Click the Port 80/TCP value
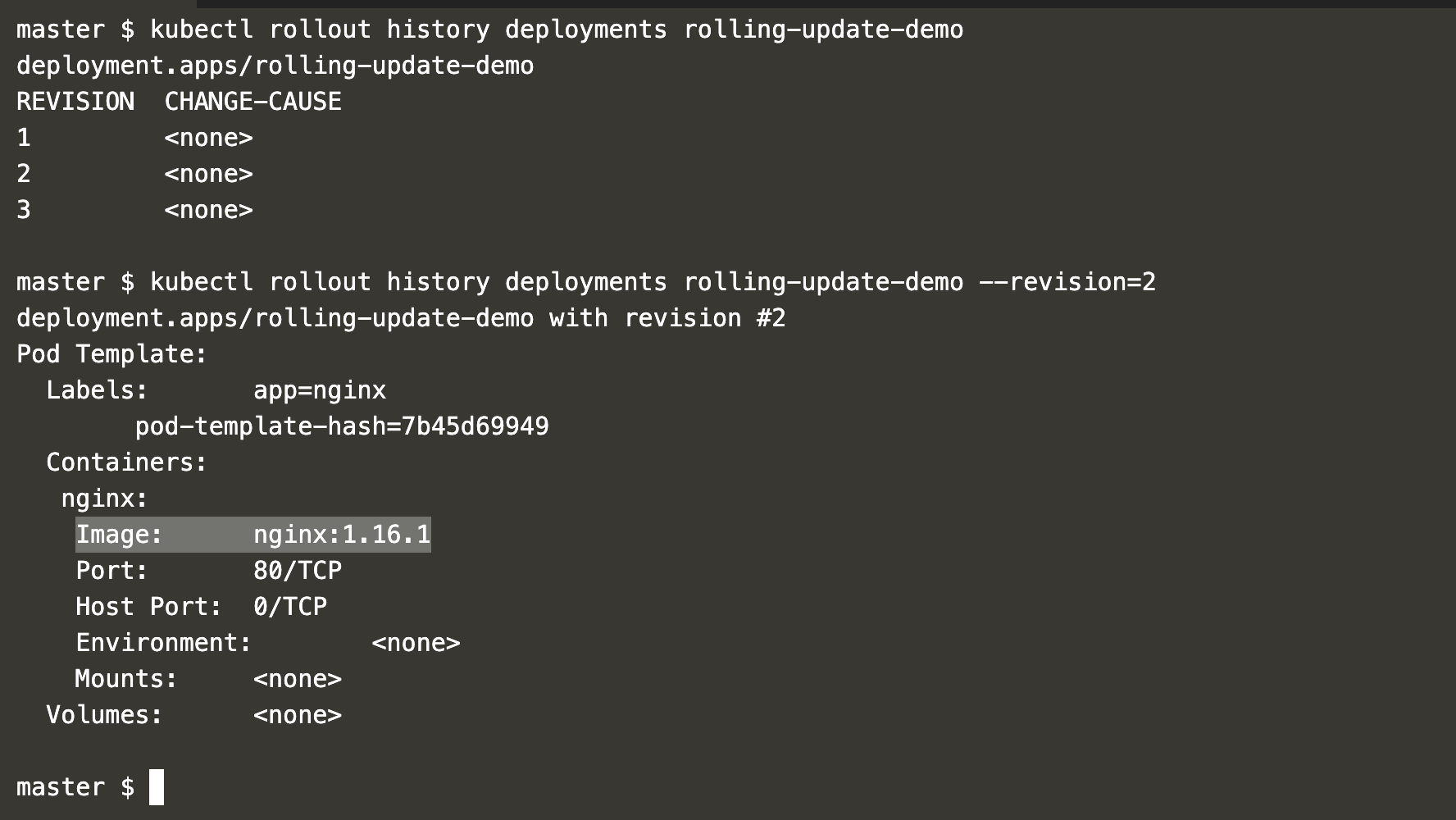Viewport: 1456px width, 820px height. tap(298, 571)
